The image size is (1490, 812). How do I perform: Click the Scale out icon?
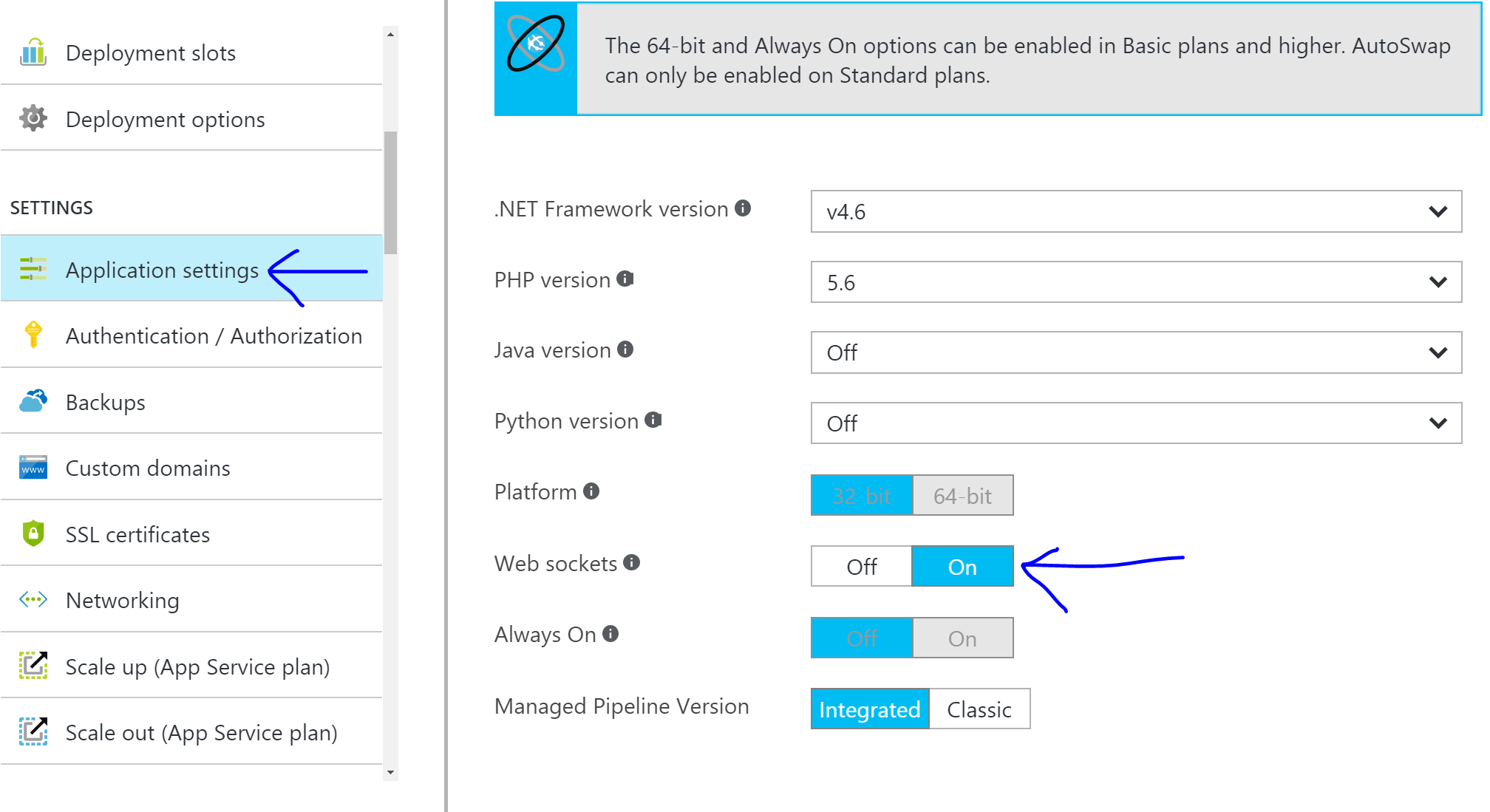[33, 731]
